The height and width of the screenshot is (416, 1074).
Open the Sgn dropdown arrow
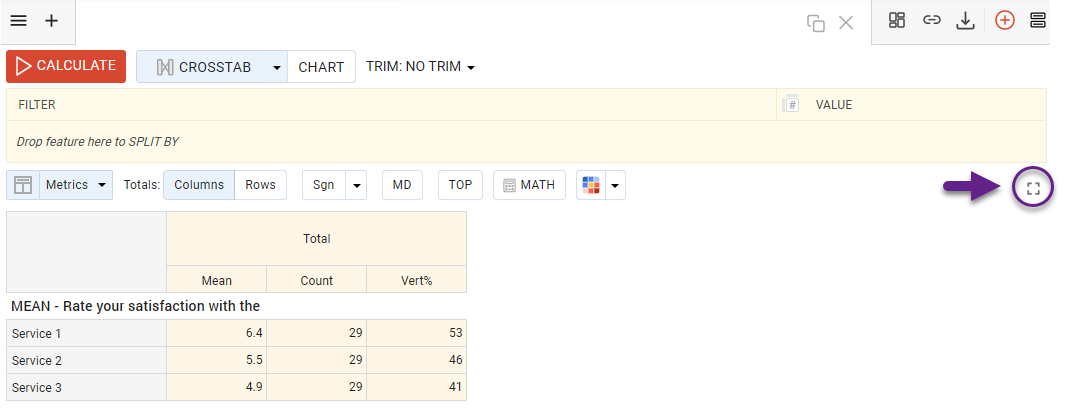357,185
